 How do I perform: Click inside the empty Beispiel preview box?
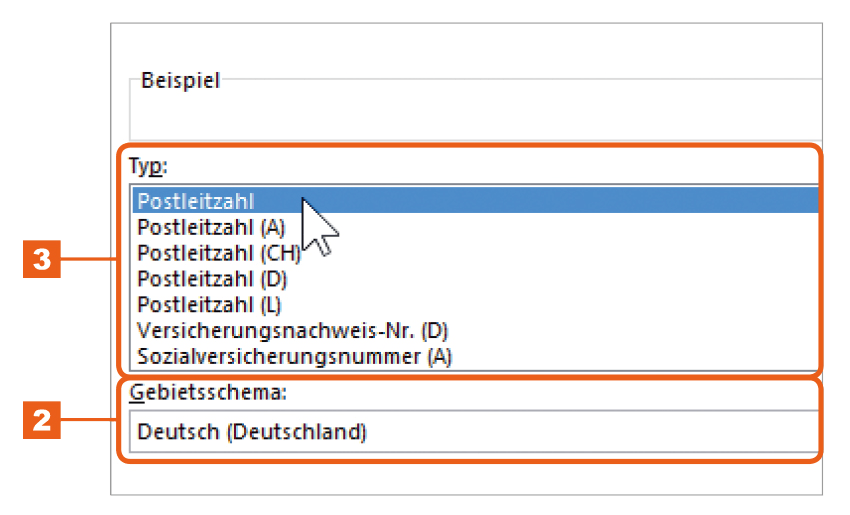coord(475,115)
